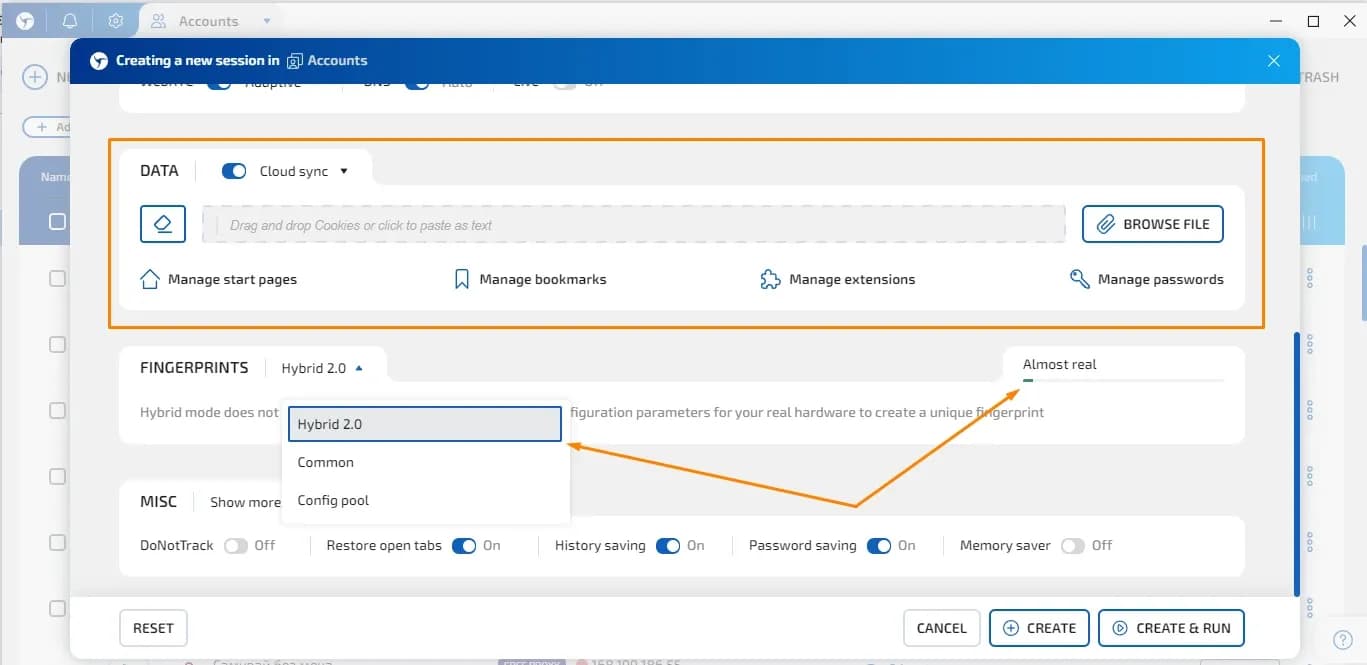
Task: Click BROWSE FILE to upload cookies
Action: pos(1152,223)
